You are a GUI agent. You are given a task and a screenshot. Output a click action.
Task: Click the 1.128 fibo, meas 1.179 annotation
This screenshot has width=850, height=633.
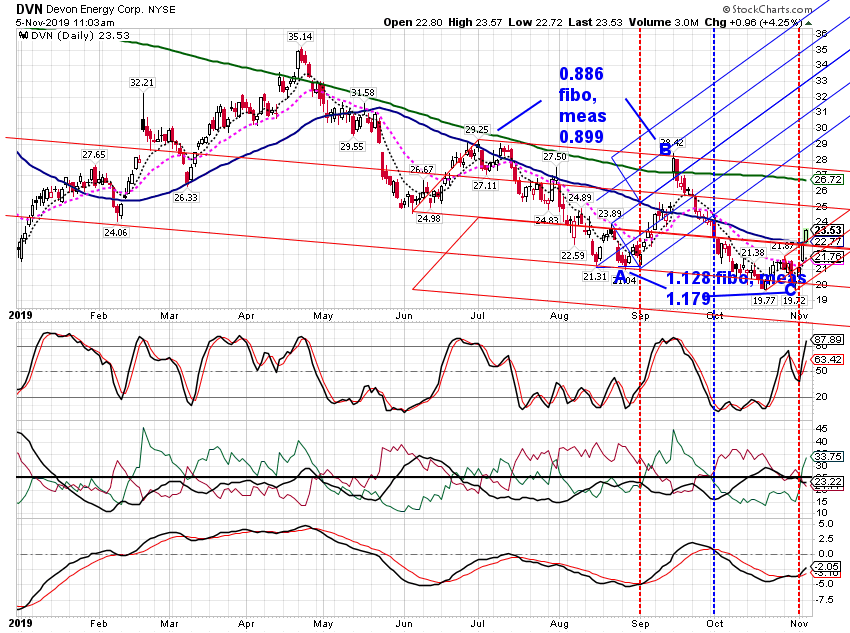735,288
